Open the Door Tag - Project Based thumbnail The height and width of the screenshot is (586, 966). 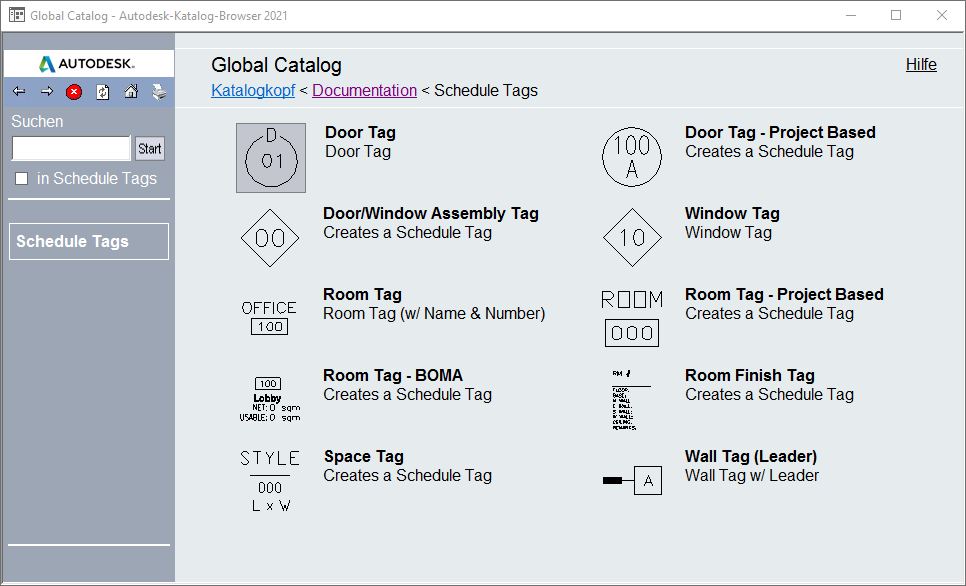632,157
